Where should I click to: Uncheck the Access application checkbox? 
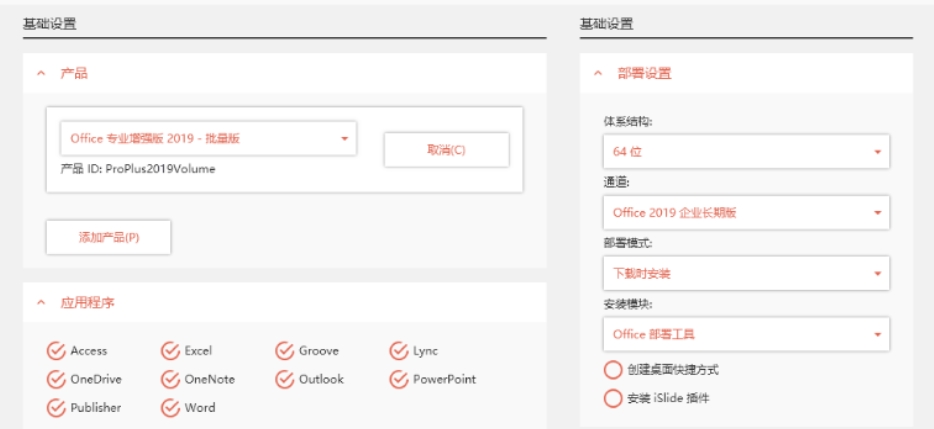click(56, 351)
